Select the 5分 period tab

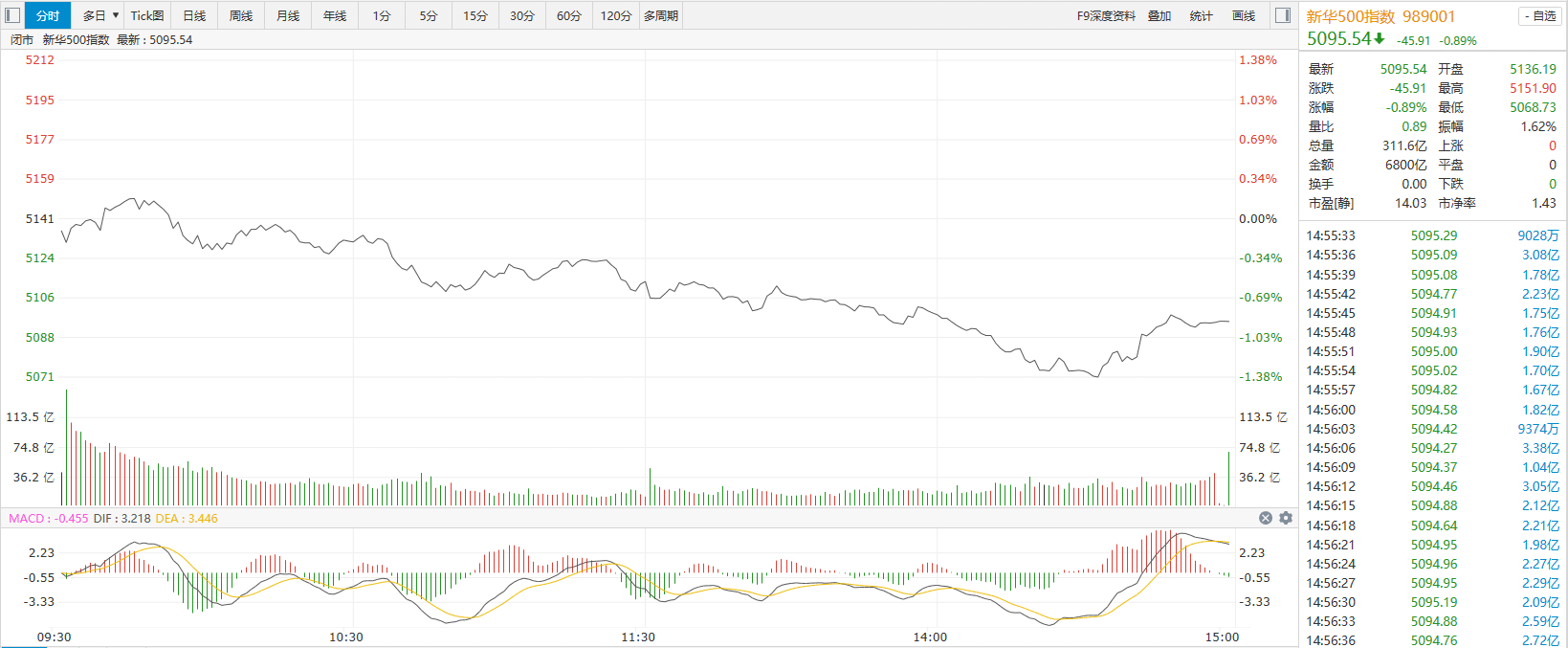pyautogui.click(x=429, y=15)
